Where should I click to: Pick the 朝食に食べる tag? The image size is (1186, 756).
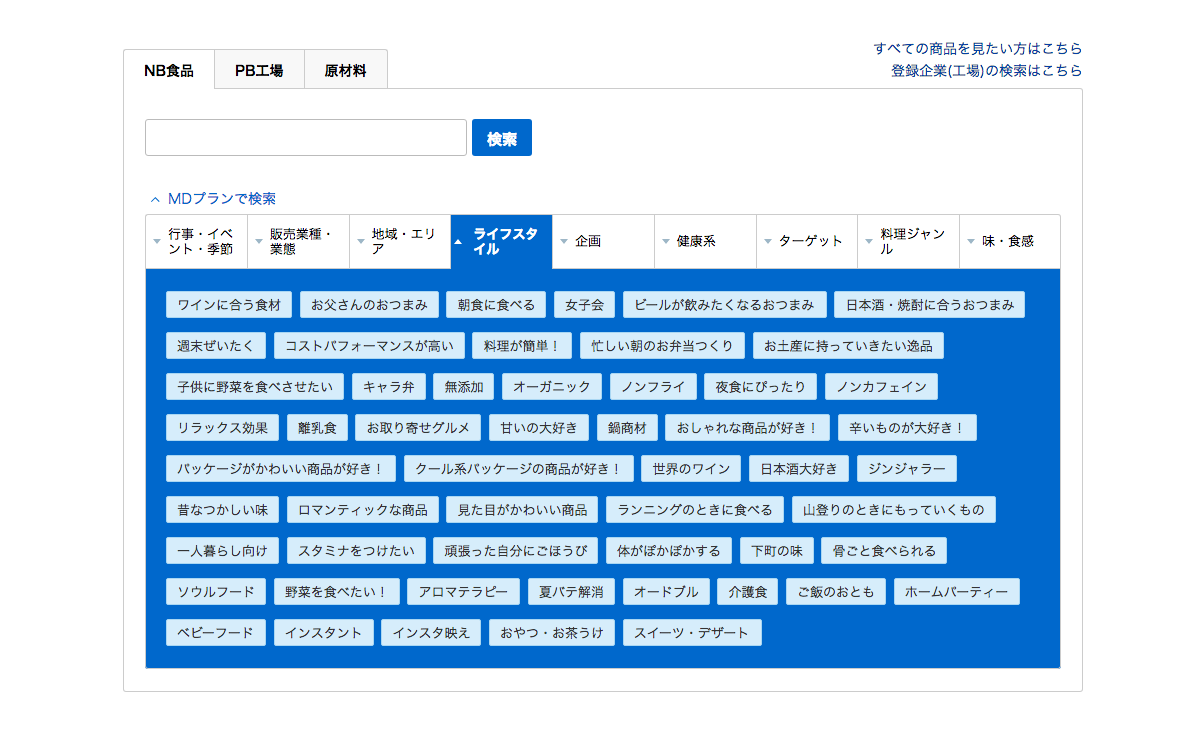(496, 305)
